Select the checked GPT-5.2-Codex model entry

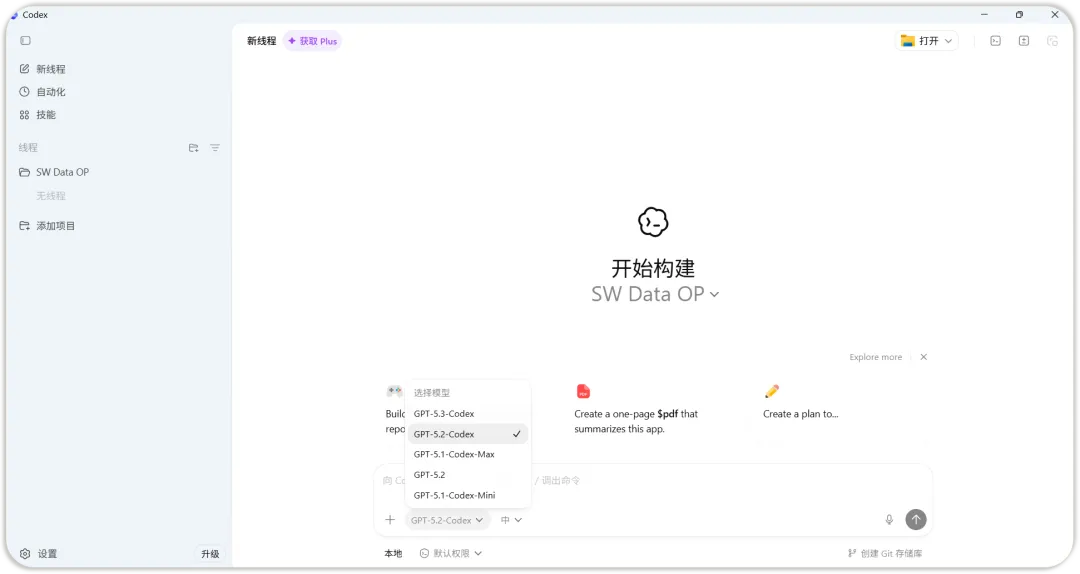point(468,434)
